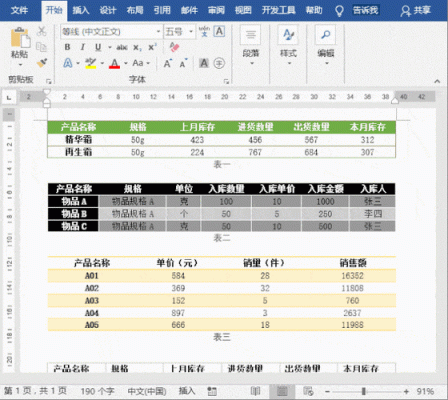Click the Grow Font icon
This screenshot has width=448, height=400.
coord(168,63)
